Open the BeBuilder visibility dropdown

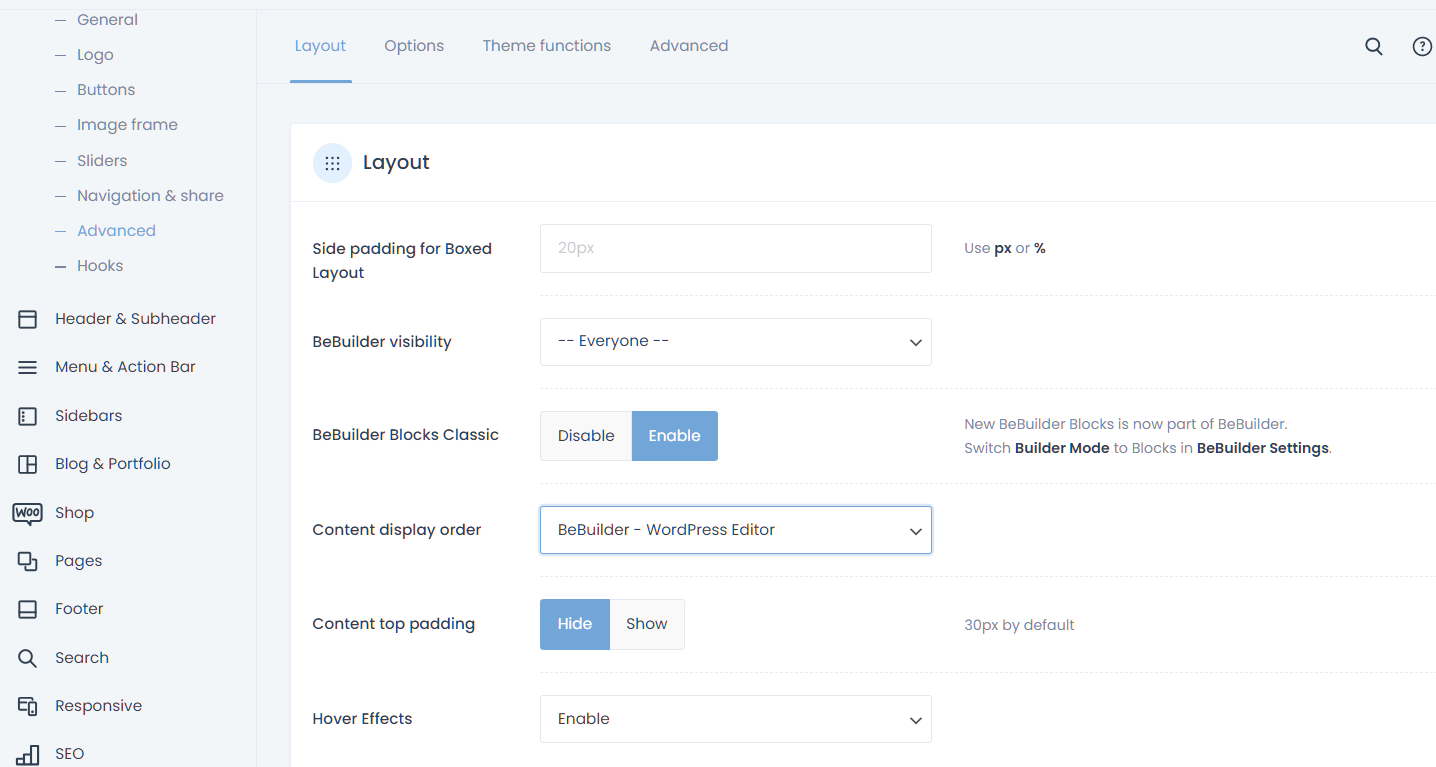pos(736,342)
